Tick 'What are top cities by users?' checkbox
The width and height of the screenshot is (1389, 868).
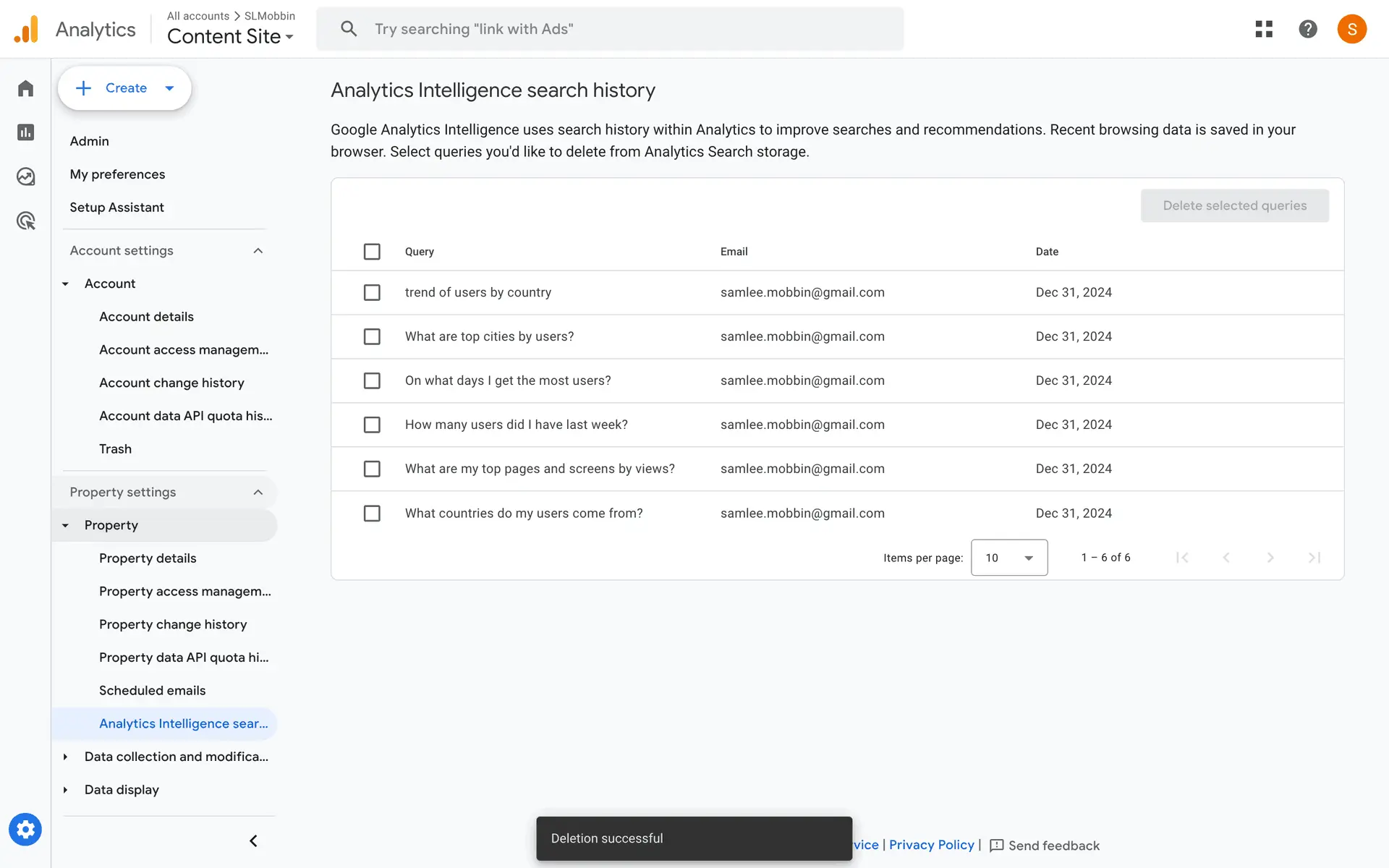tap(372, 336)
